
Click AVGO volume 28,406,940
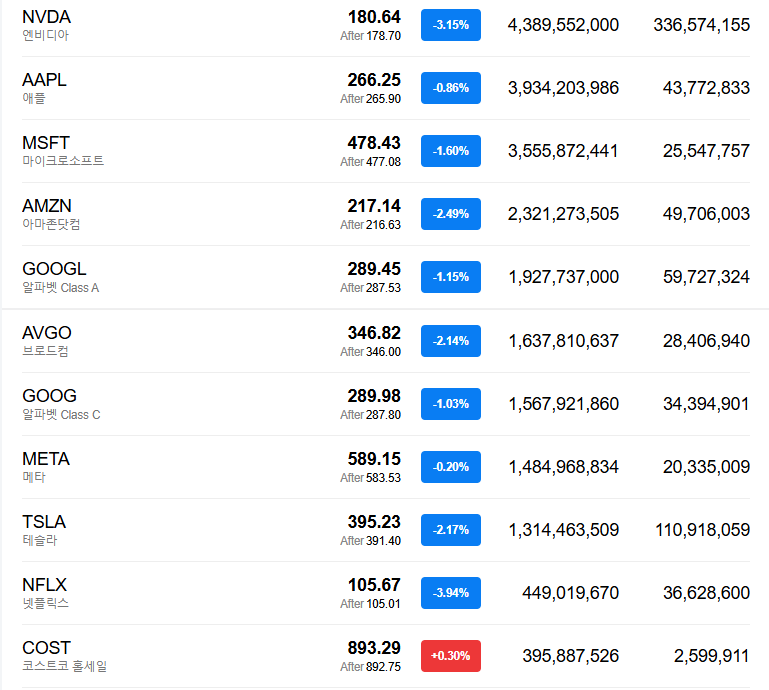click(706, 341)
